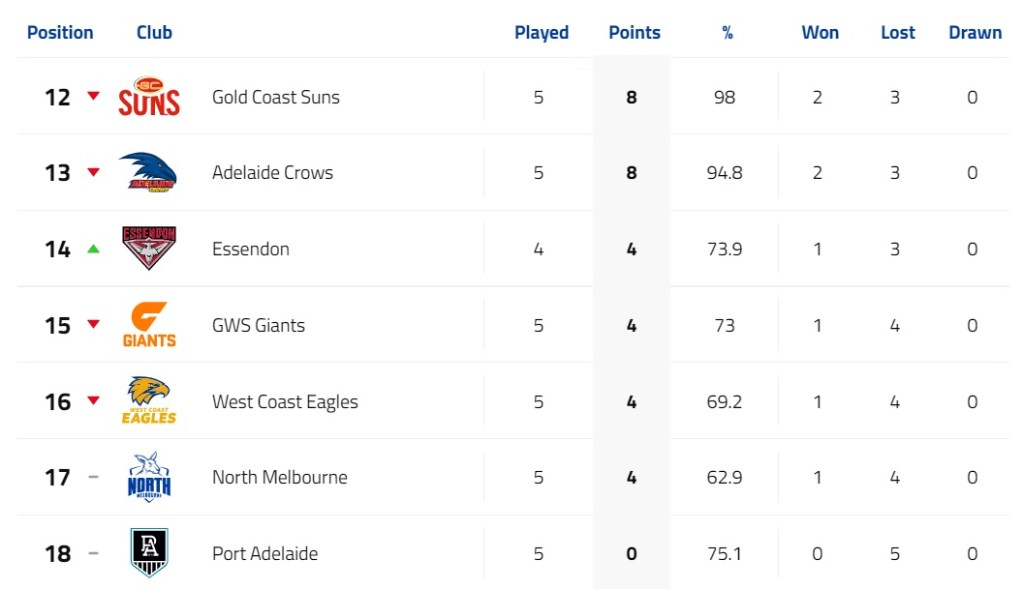
Task: Click Essendon's green up arrow indicator
Action: [93, 249]
